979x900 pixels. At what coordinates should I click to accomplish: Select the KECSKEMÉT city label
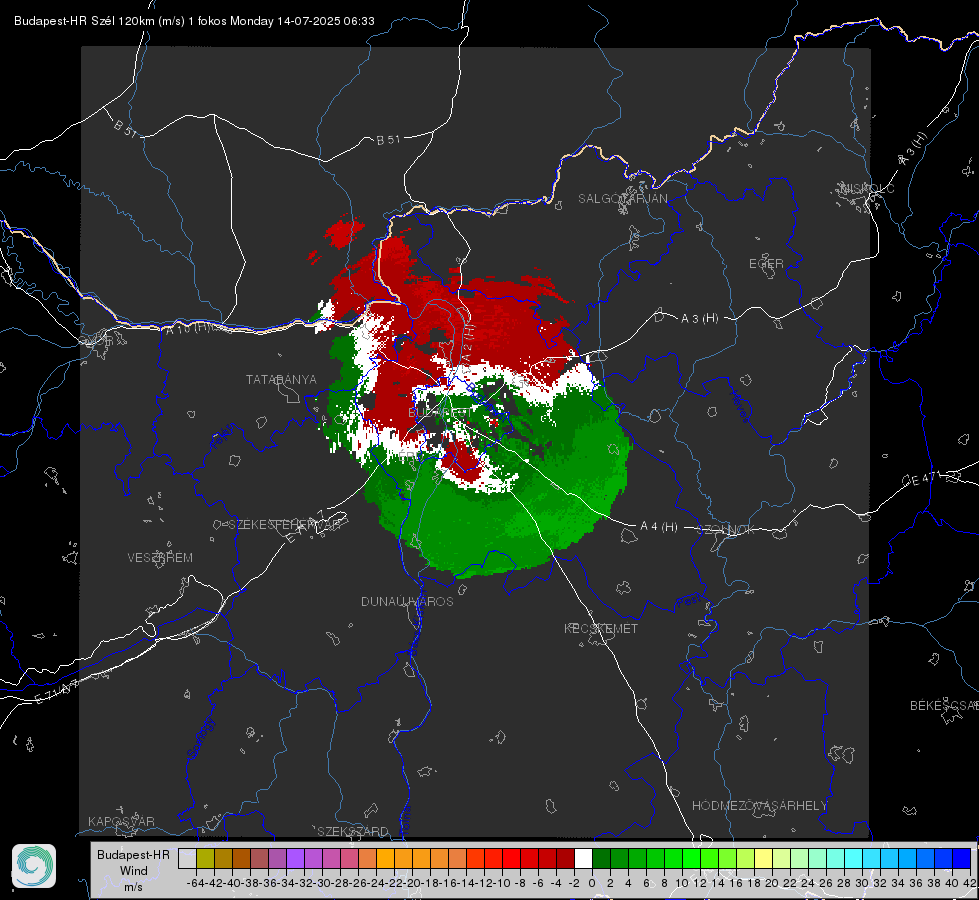[x=601, y=629]
